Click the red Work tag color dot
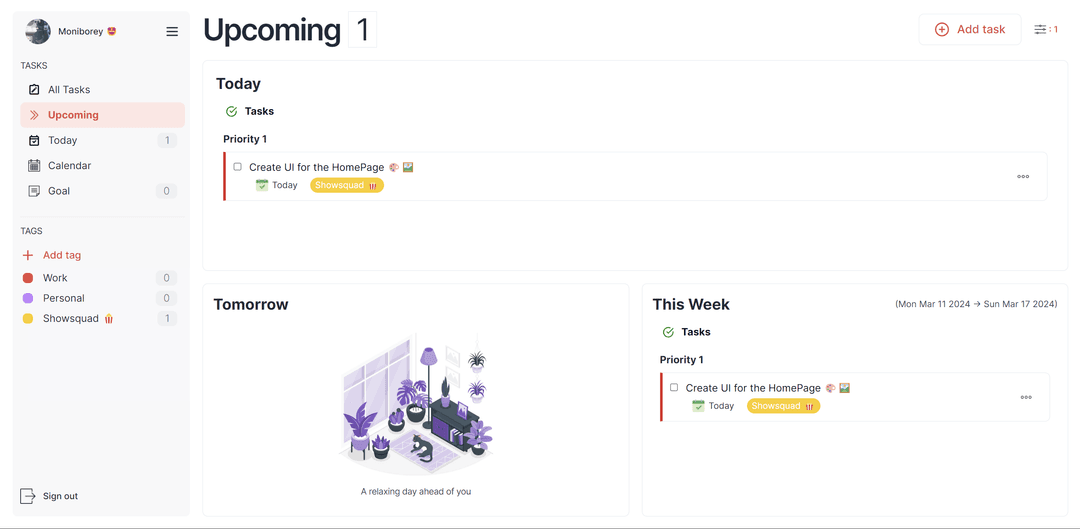 [x=28, y=278]
